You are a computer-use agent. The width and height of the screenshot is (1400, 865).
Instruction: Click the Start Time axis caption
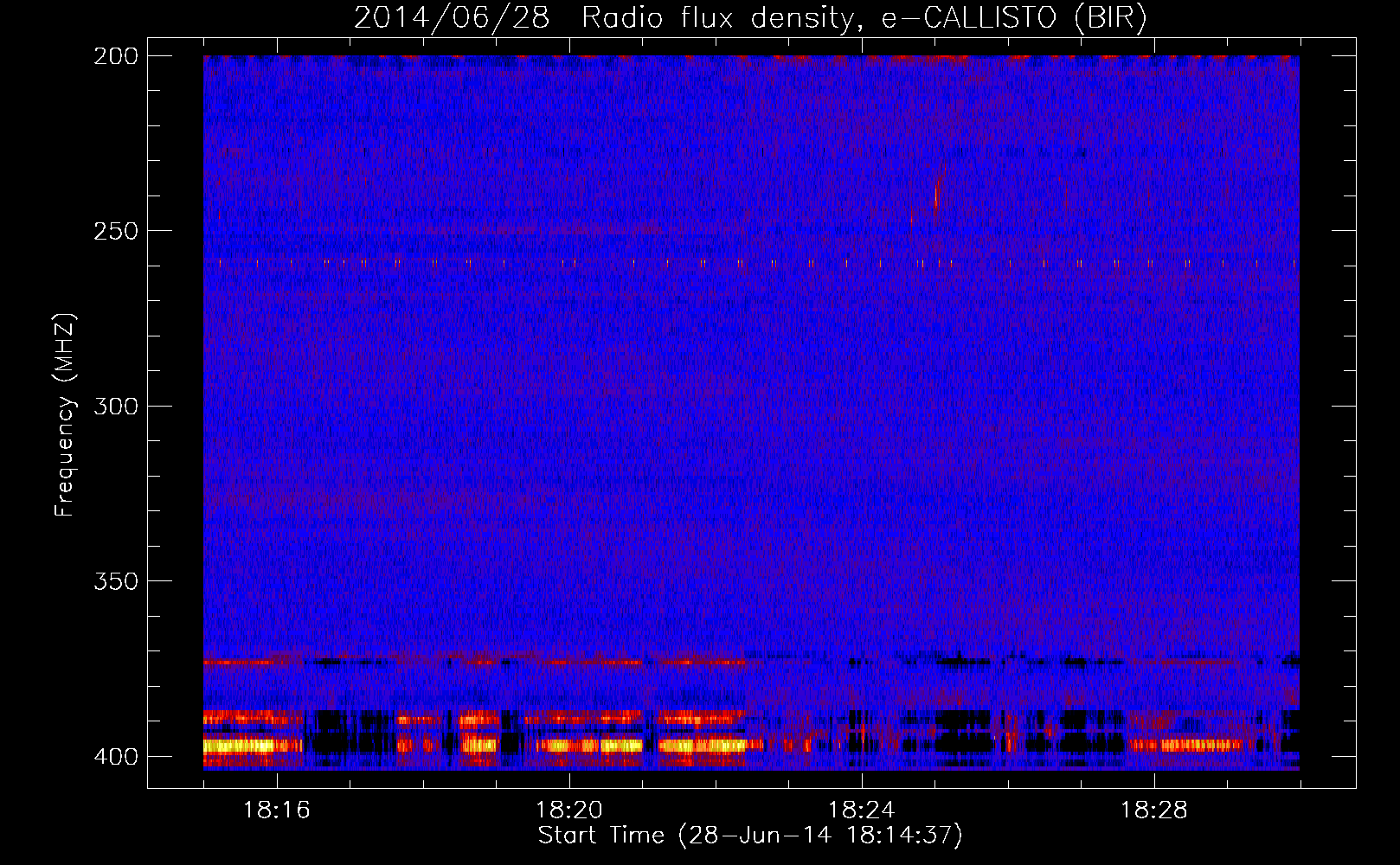point(750,836)
